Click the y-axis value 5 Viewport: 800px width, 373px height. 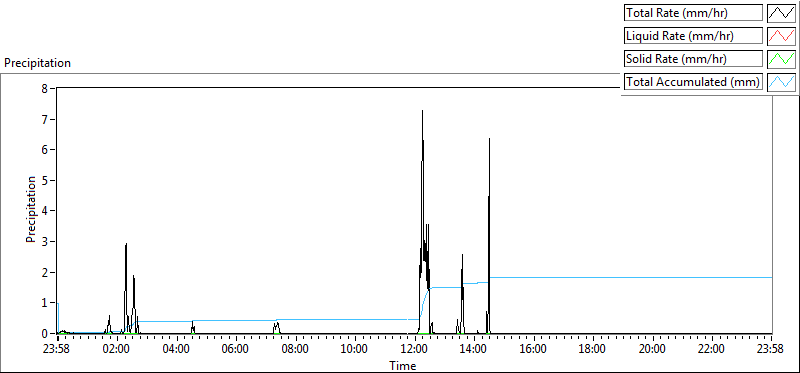point(44,181)
